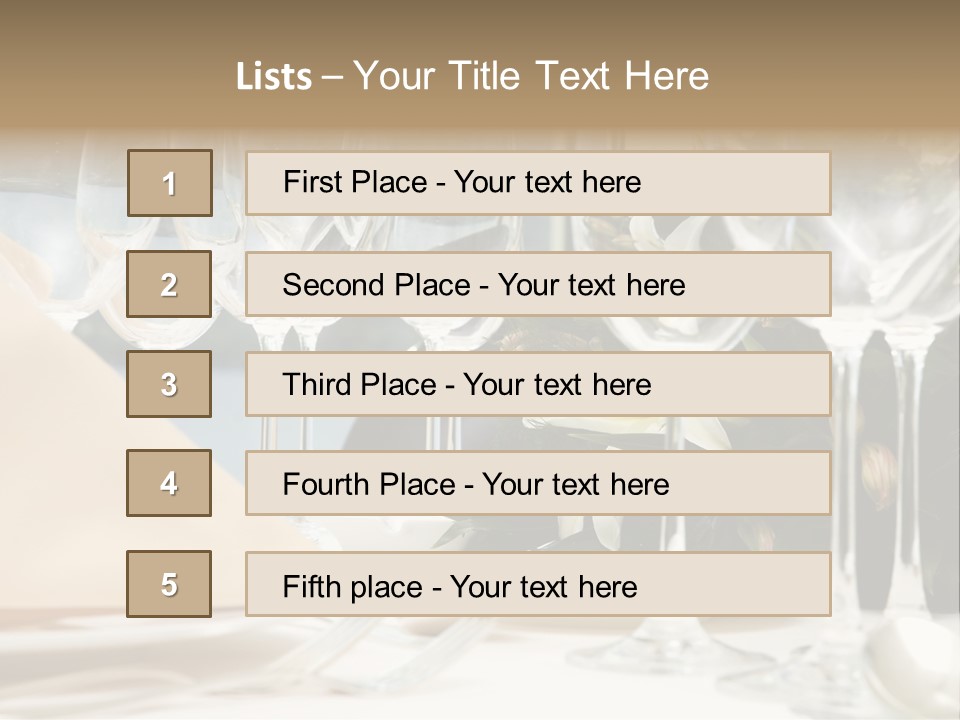The width and height of the screenshot is (960, 720).
Task: Click the number 3 square shape
Action: [x=169, y=384]
